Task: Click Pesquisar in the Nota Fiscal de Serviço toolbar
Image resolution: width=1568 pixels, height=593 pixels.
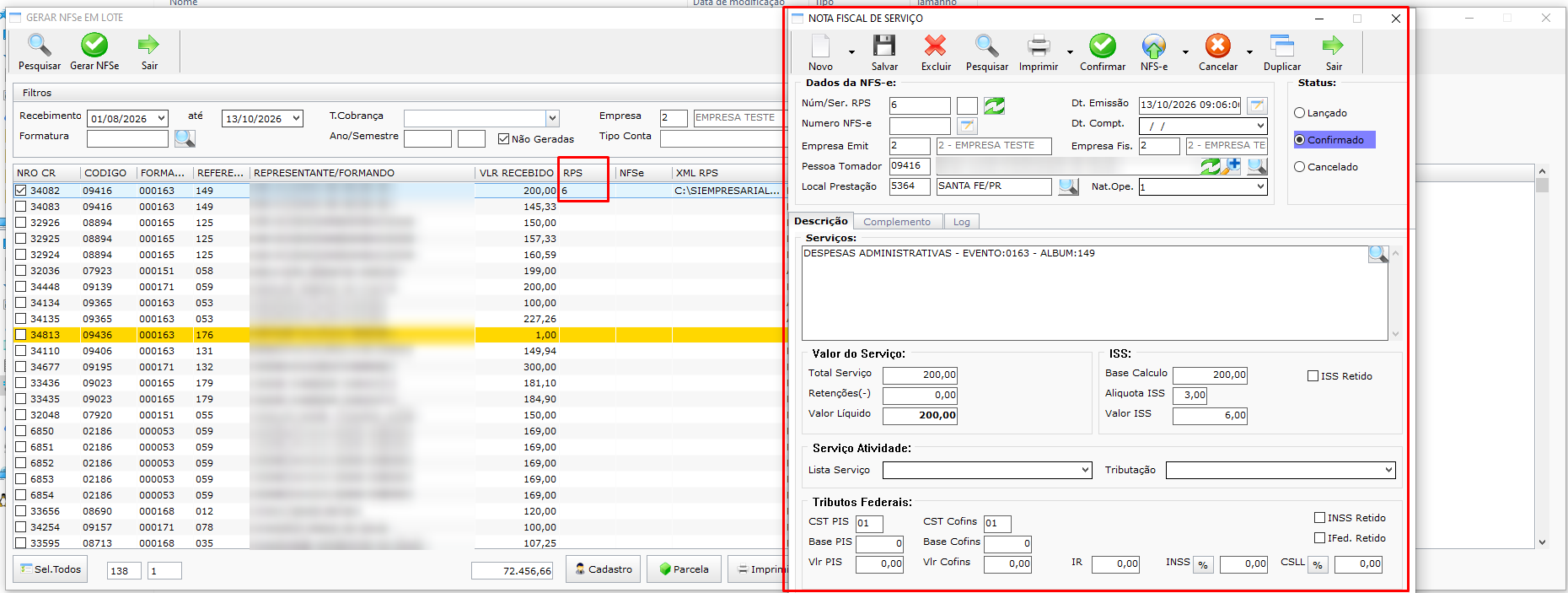Action: pyautogui.click(x=987, y=53)
